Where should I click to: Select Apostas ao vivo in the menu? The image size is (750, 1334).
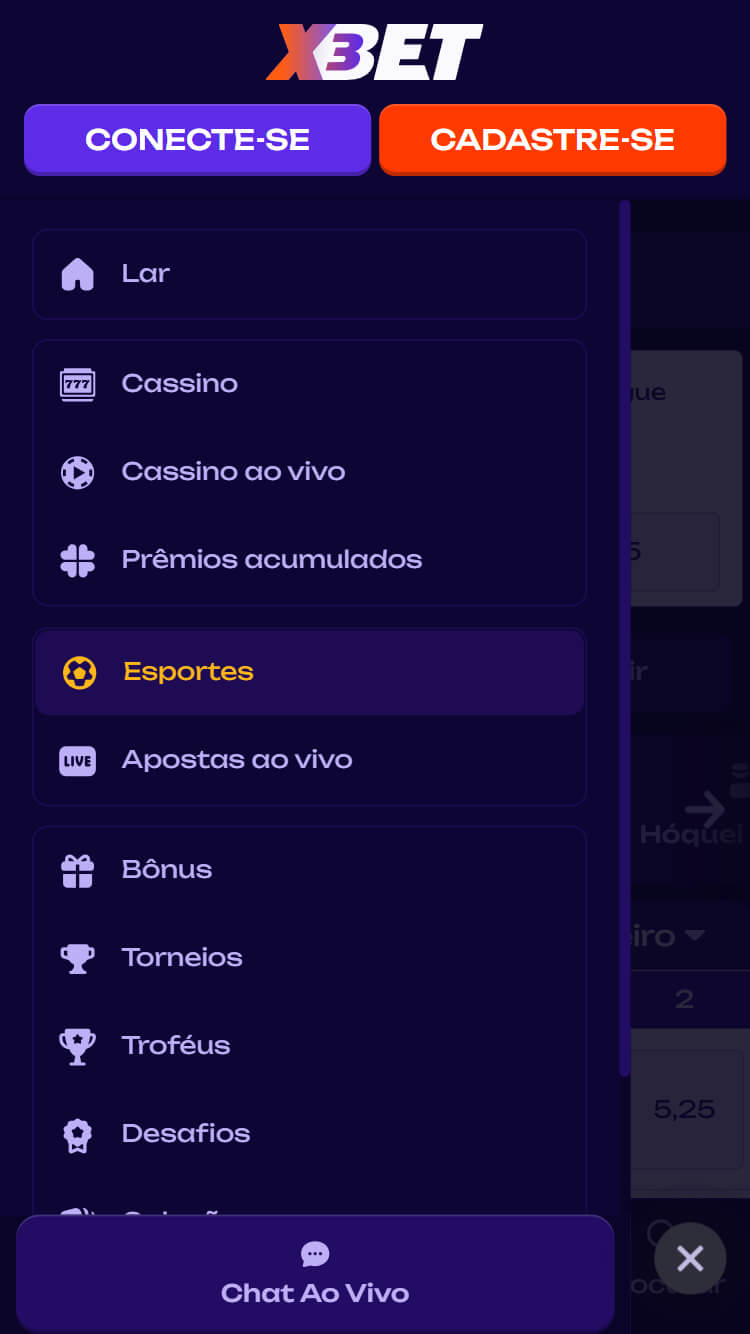click(x=237, y=760)
